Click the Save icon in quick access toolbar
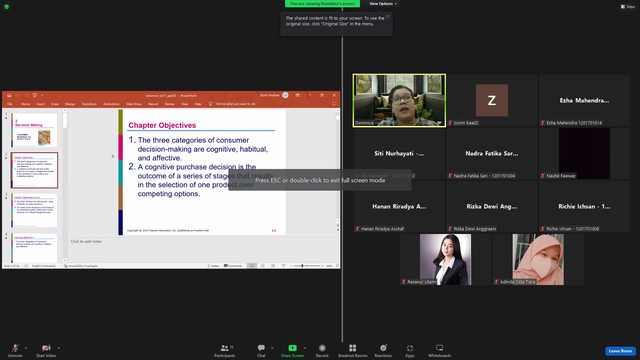Screen dimensions: 640x360 tap(9, 96)
